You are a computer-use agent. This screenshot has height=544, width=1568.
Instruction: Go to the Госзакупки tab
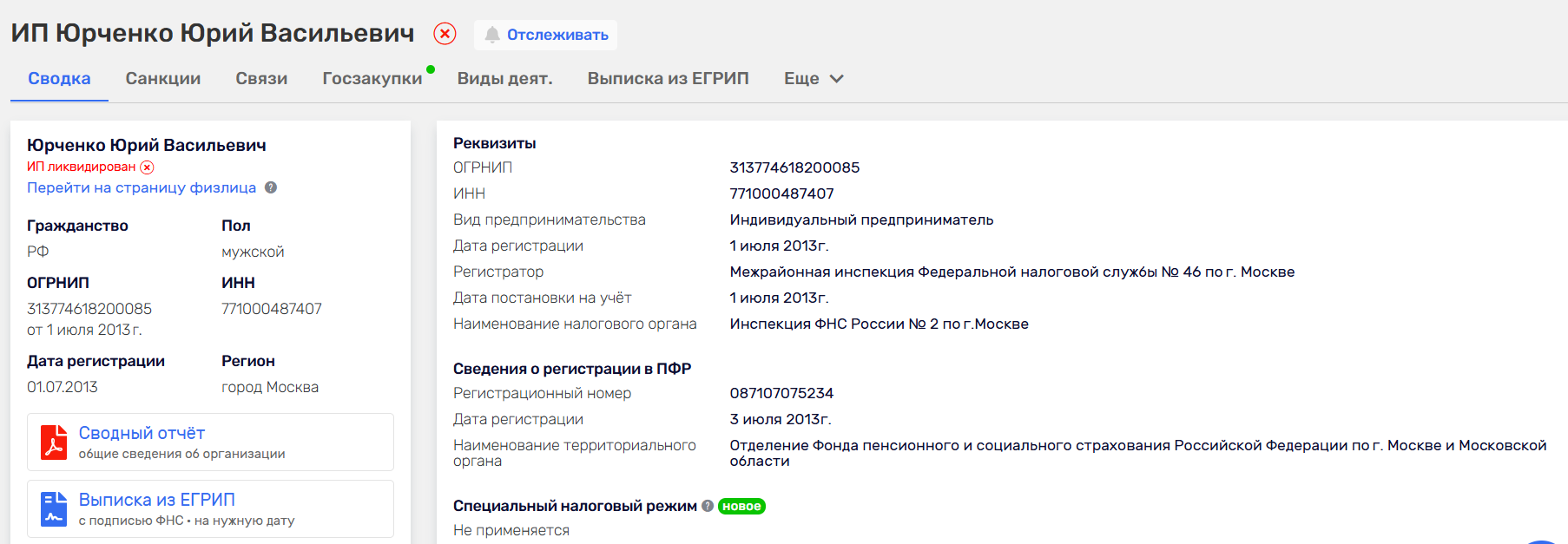coord(372,78)
